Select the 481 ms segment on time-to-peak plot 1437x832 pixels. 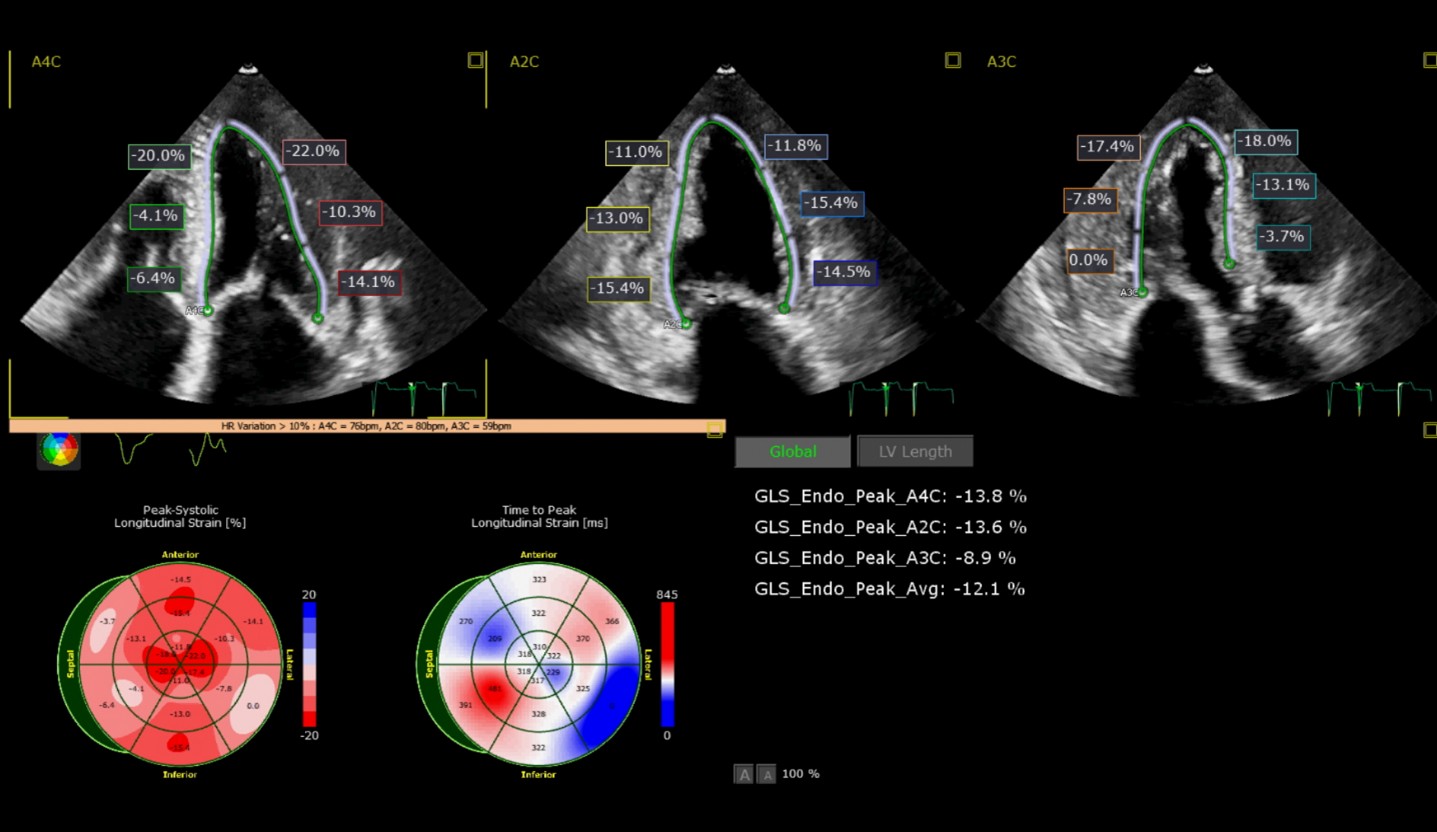(493, 688)
